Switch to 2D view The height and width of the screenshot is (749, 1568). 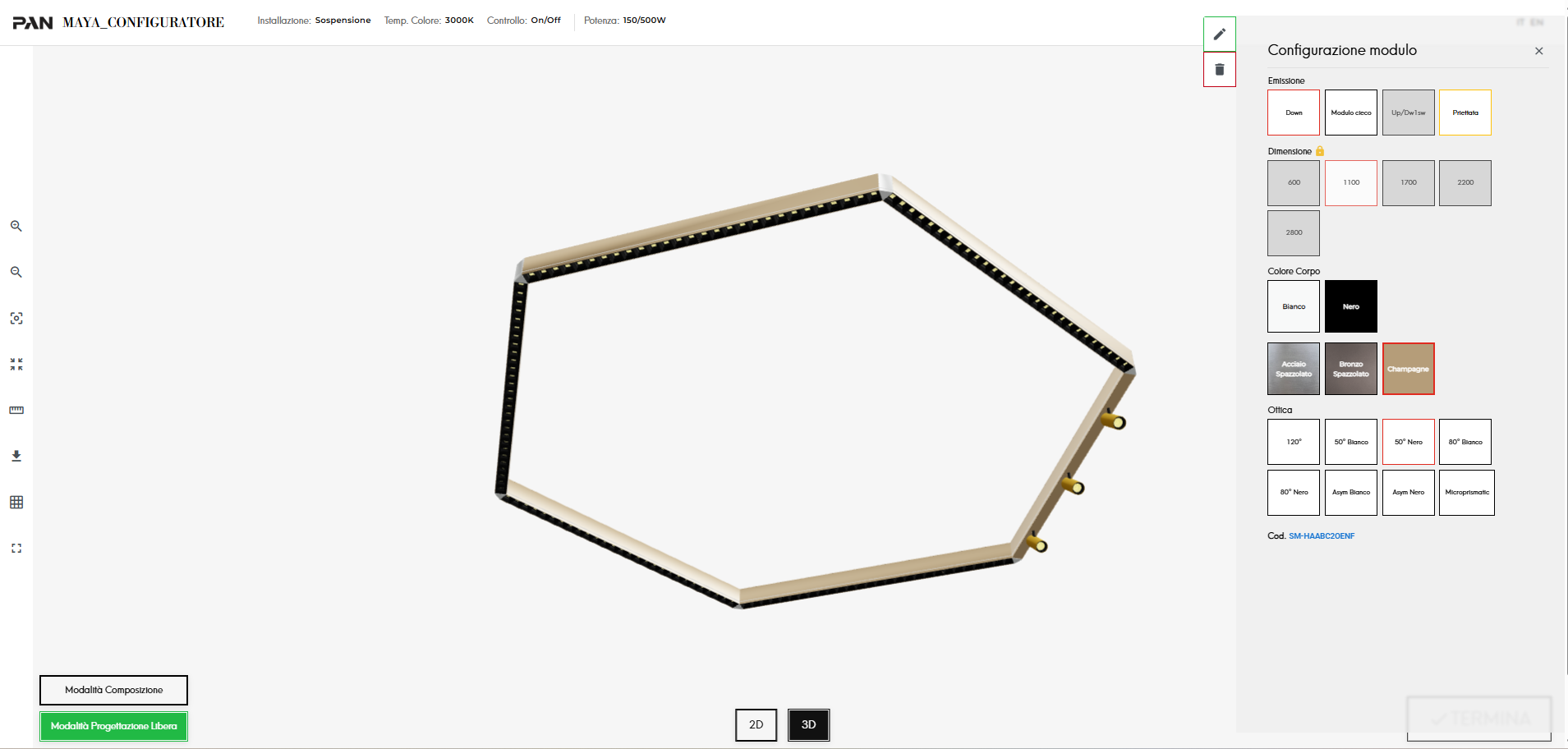coord(756,724)
